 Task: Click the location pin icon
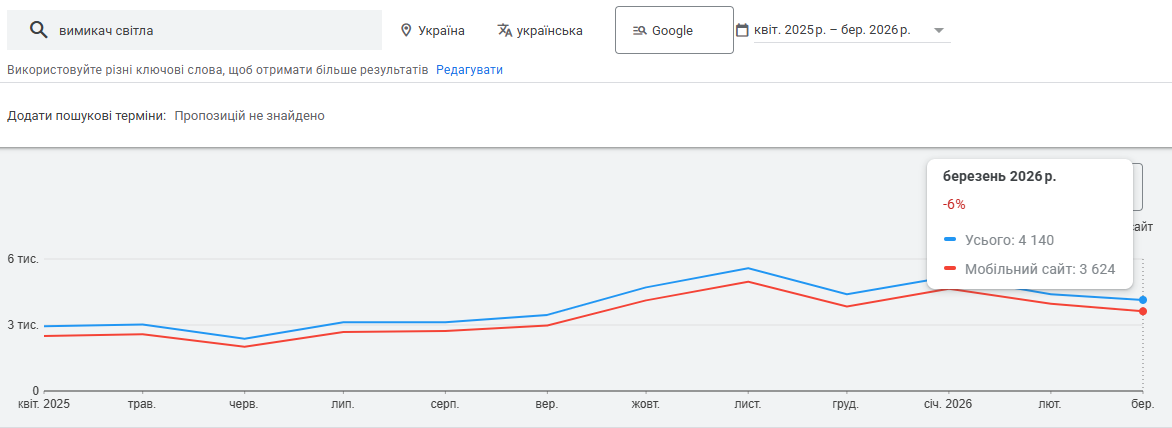(406, 30)
